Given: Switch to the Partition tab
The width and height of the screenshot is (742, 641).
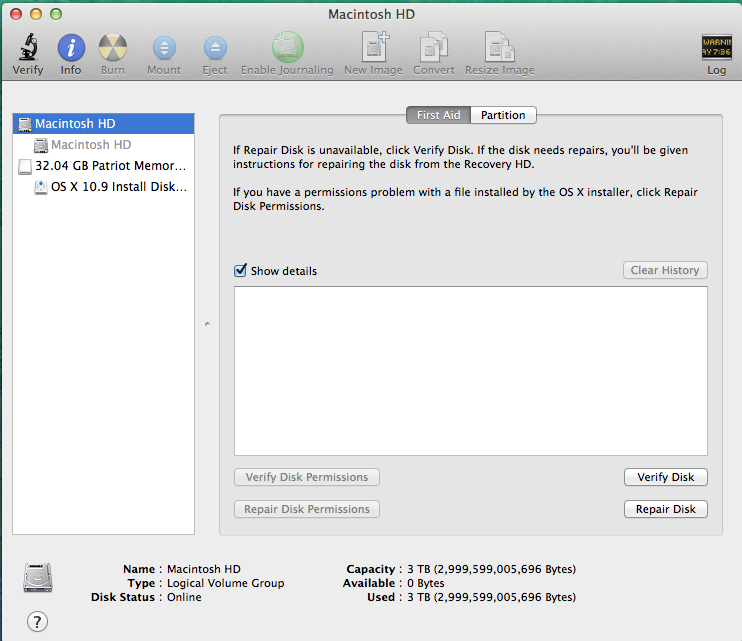Looking at the screenshot, I should [x=503, y=115].
